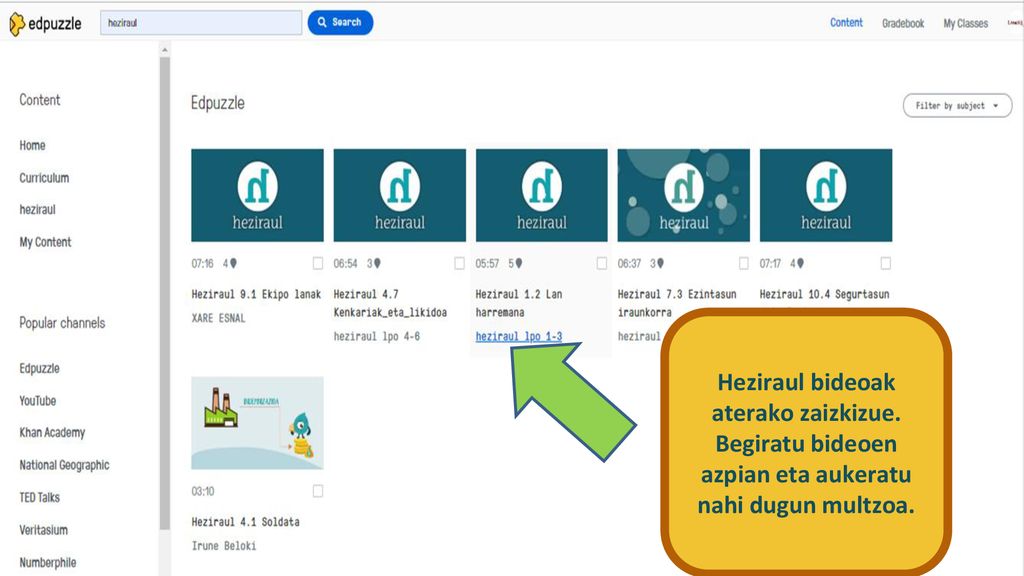Screen dimensions: 1024x576
Task: Open Heziraul 4.1 Soldata thumbnail
Action: (257, 423)
